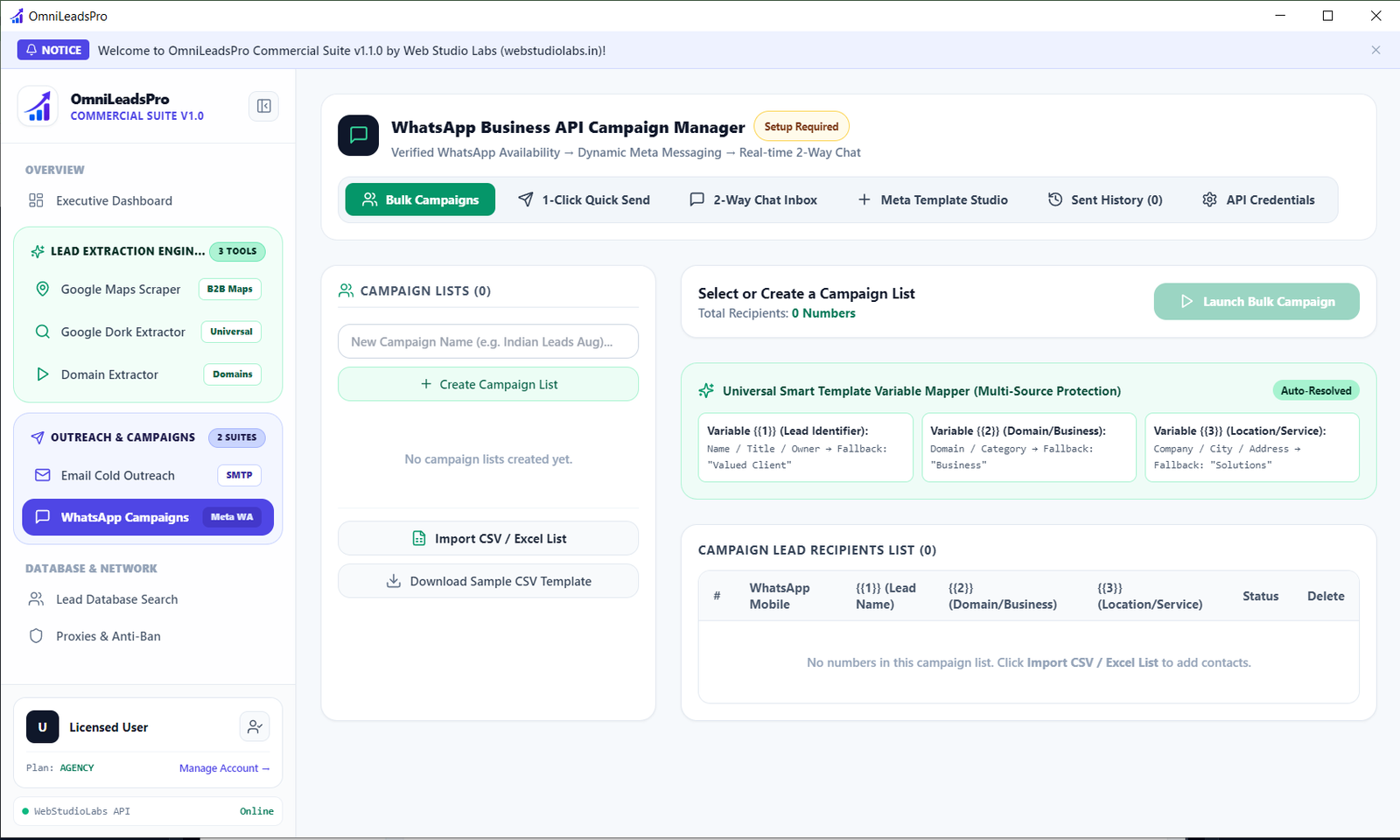The width and height of the screenshot is (1400, 840).
Task: Click the Domains badge
Action: 233,374
